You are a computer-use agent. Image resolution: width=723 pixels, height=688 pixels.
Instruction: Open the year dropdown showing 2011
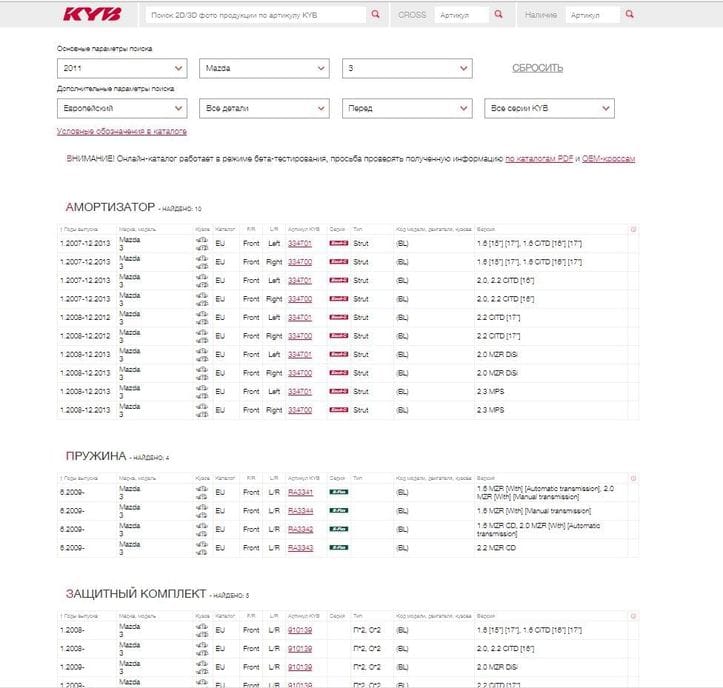122,68
